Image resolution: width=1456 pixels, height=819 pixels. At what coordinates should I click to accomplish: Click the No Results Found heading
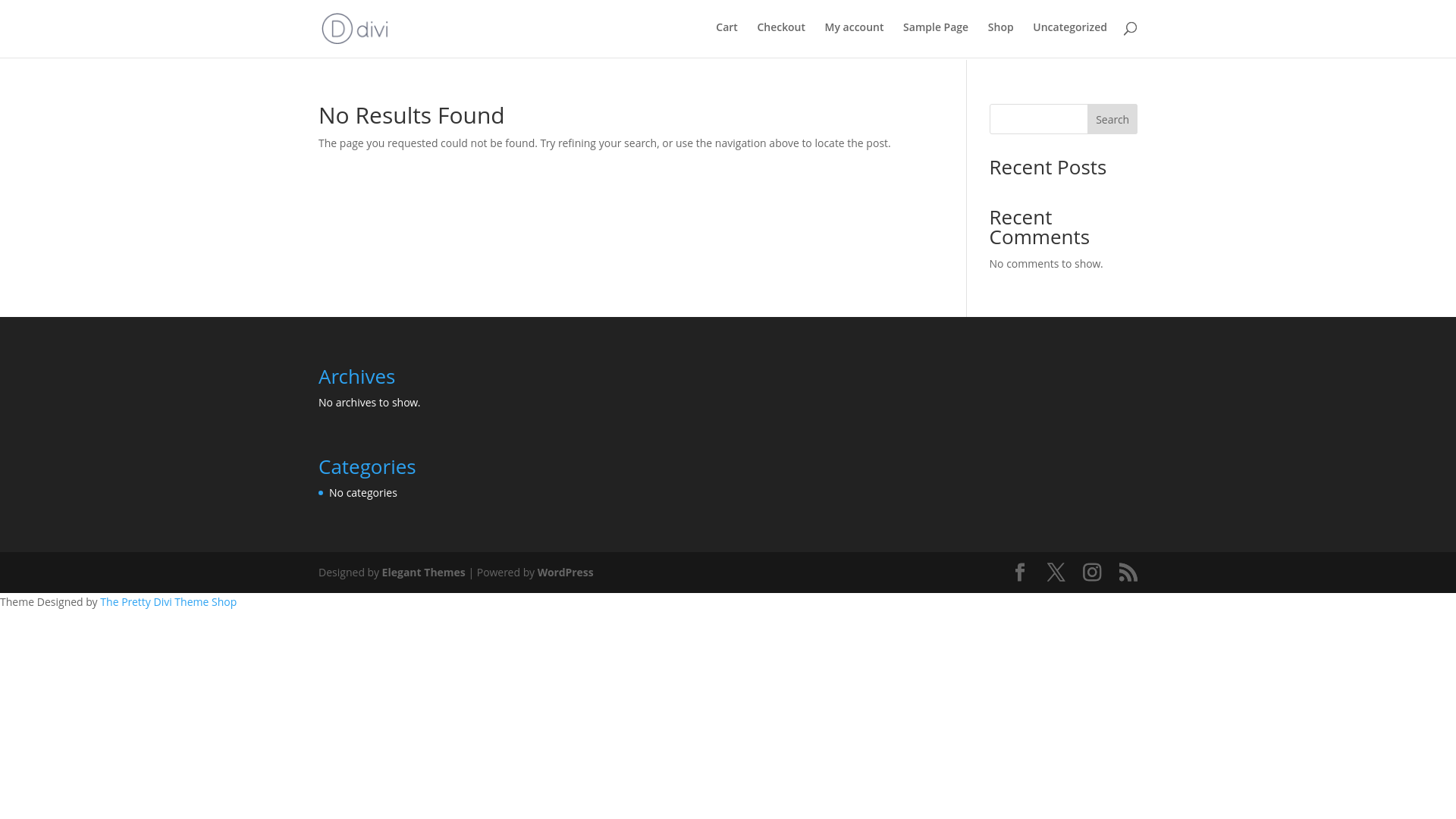[412, 115]
